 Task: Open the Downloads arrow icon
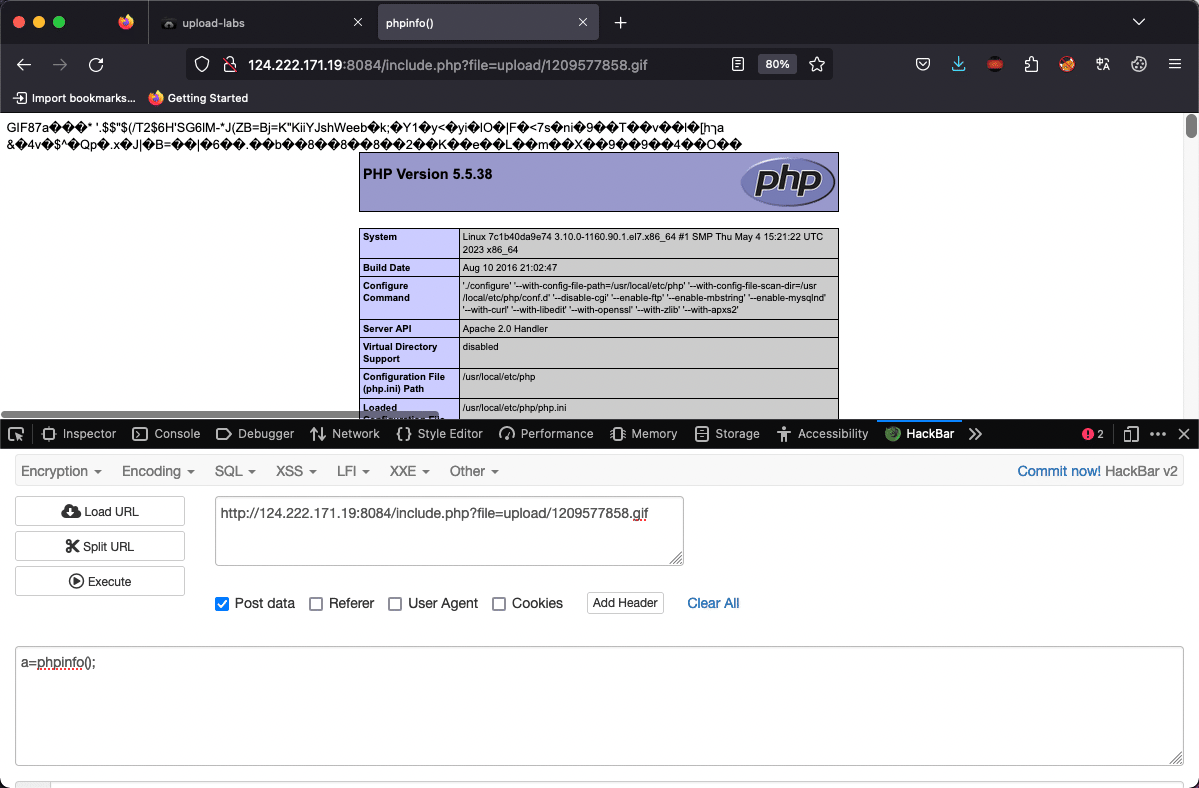pos(958,64)
